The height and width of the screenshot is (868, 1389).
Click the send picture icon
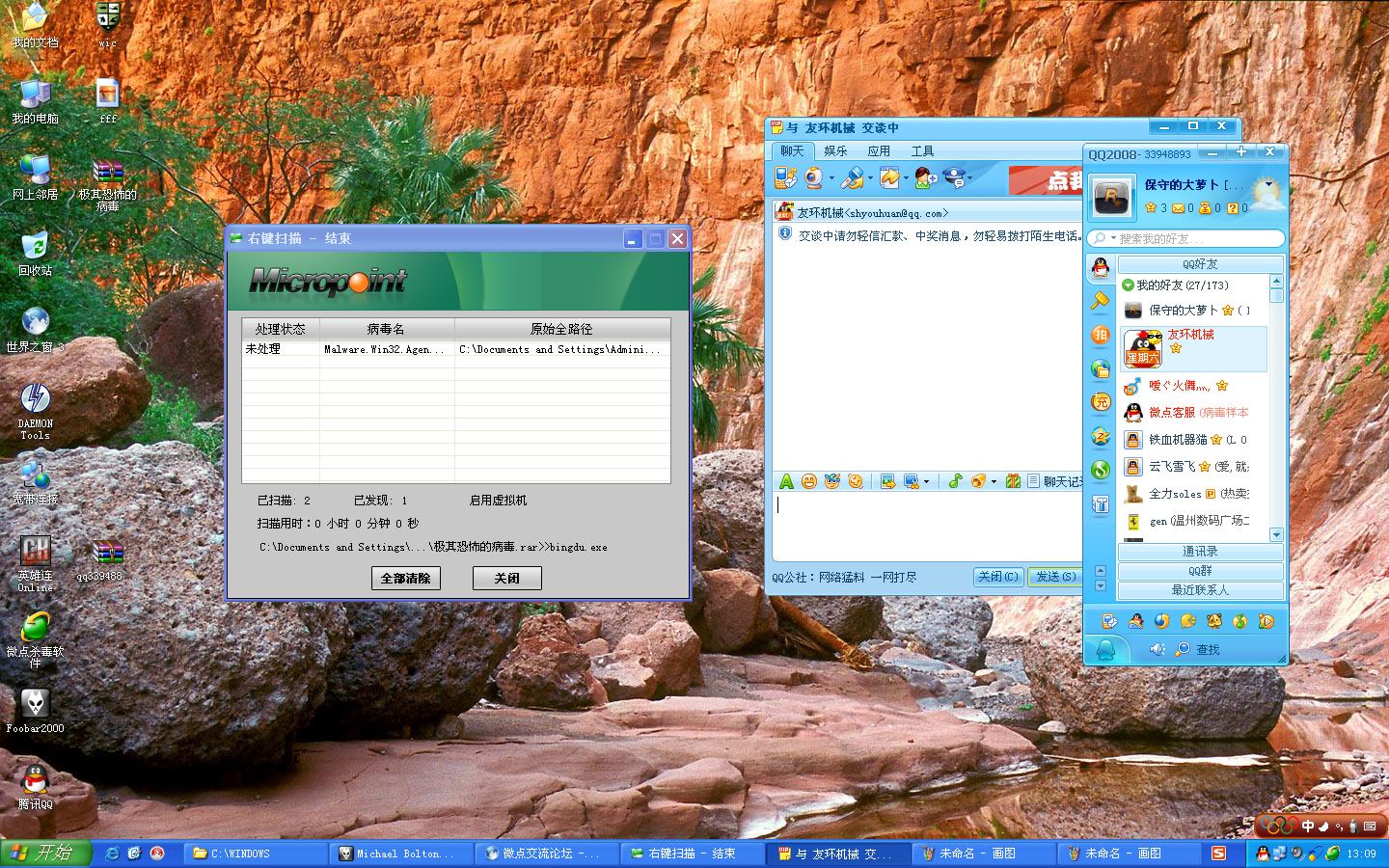(888, 481)
